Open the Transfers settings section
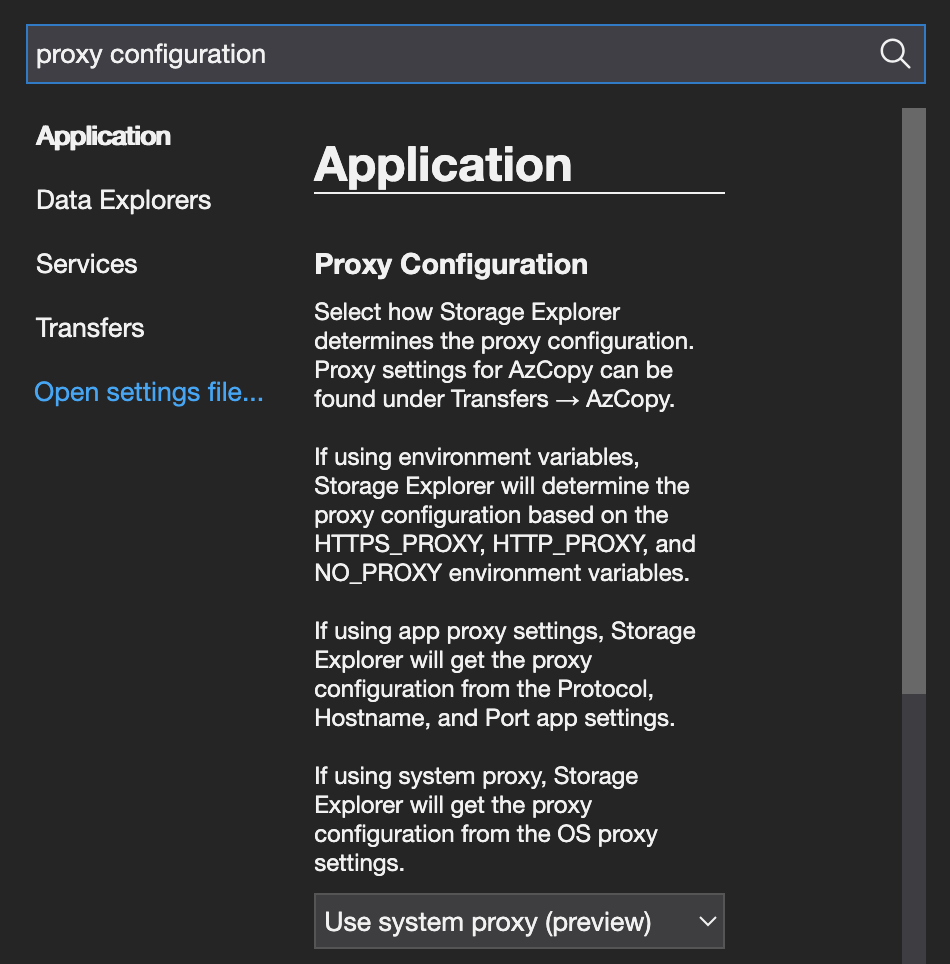This screenshot has height=964, width=950. (89, 327)
